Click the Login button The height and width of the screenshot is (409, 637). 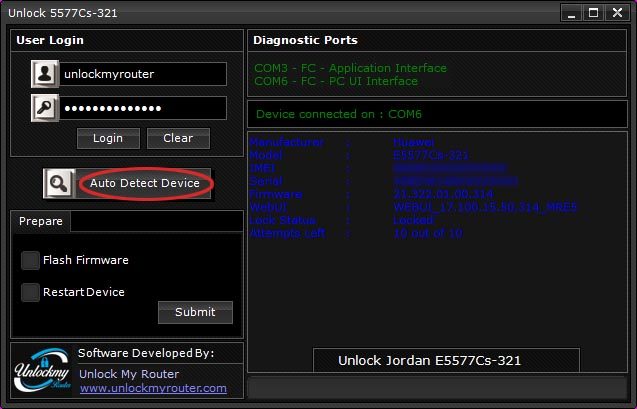click(x=108, y=138)
